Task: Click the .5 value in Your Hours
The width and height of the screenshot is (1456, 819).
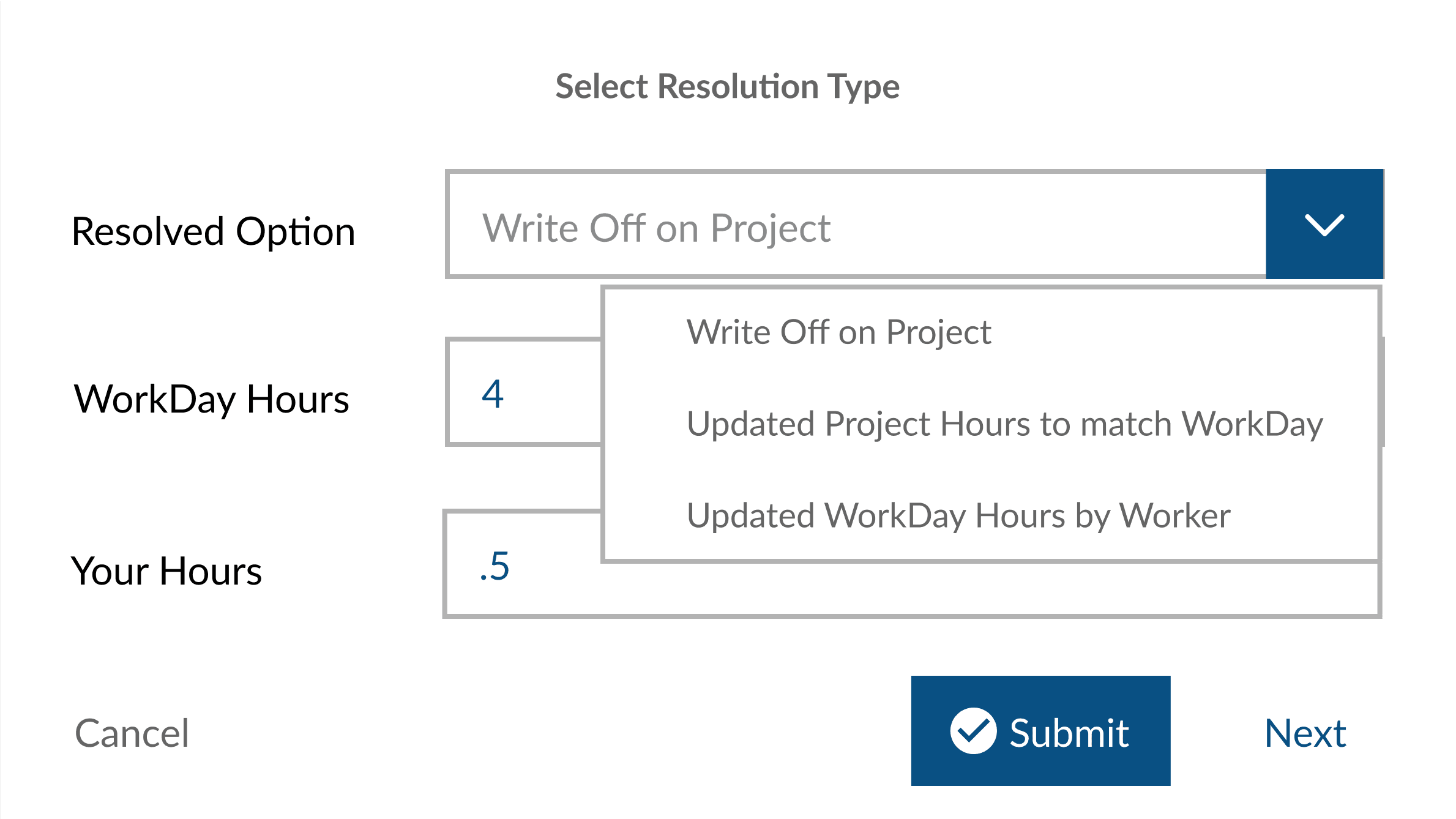Action: [495, 566]
